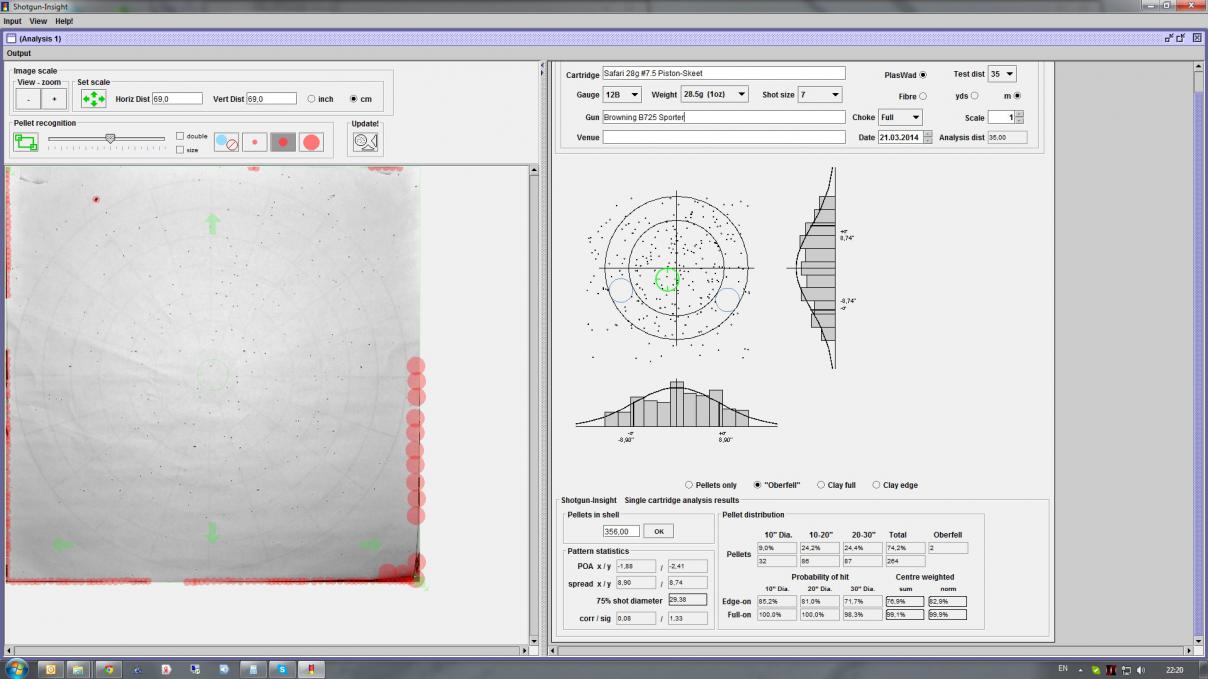Select the blue circle eraser pellet tool
1208x679 pixels.
click(226, 142)
